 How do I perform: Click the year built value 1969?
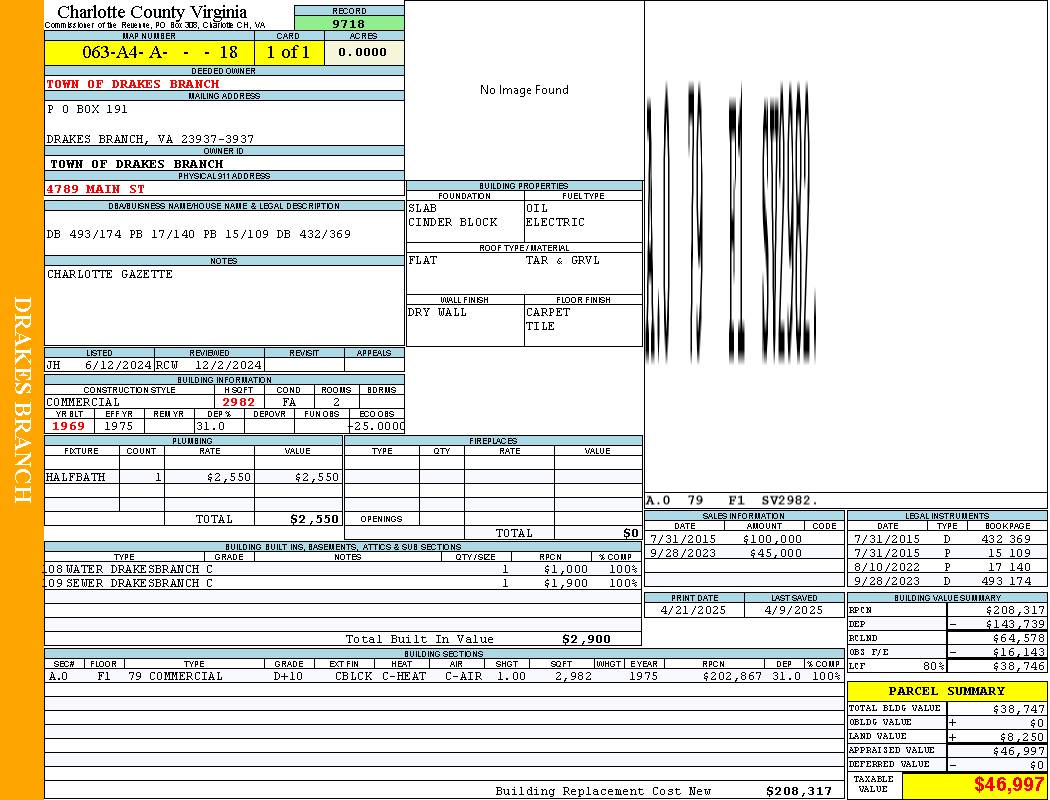click(x=68, y=426)
